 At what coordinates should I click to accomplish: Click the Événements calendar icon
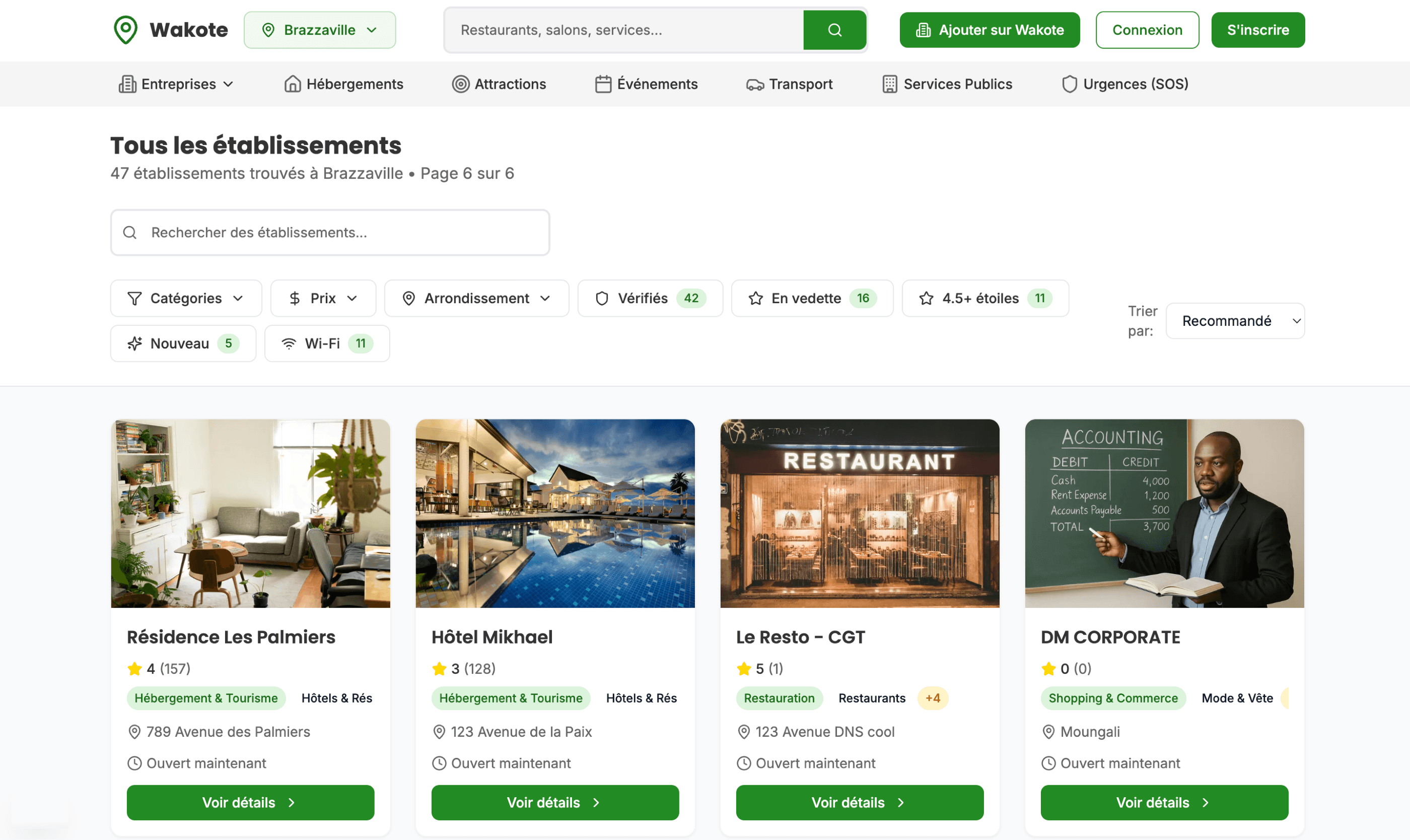click(603, 84)
